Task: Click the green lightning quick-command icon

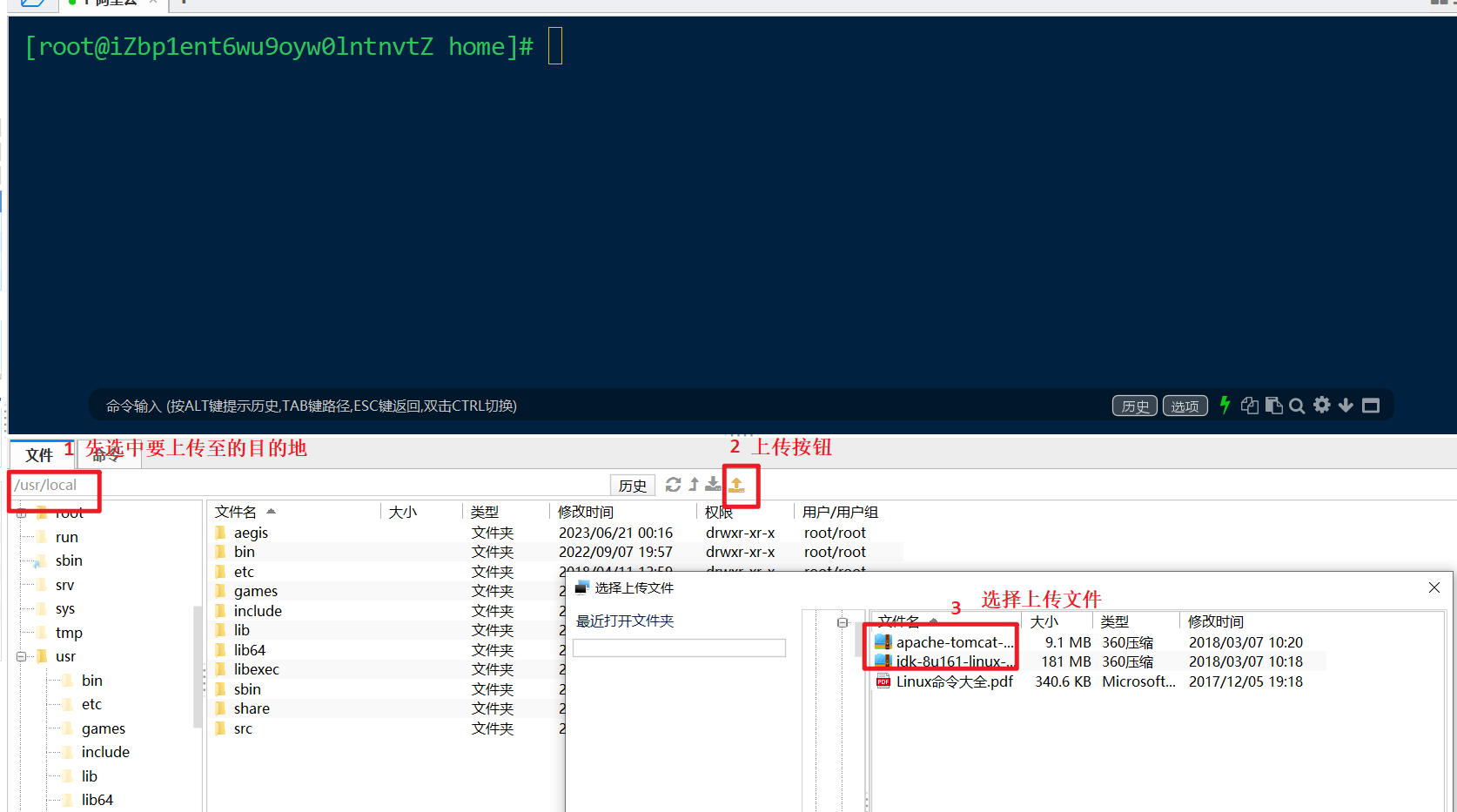Action: pos(1225,406)
